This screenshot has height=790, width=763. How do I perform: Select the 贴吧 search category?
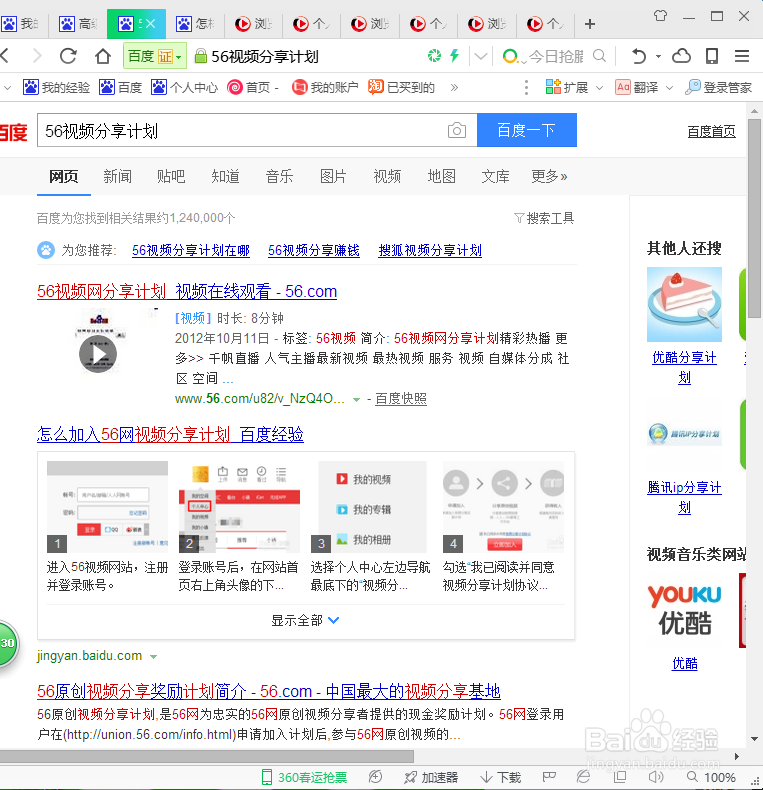(x=171, y=176)
